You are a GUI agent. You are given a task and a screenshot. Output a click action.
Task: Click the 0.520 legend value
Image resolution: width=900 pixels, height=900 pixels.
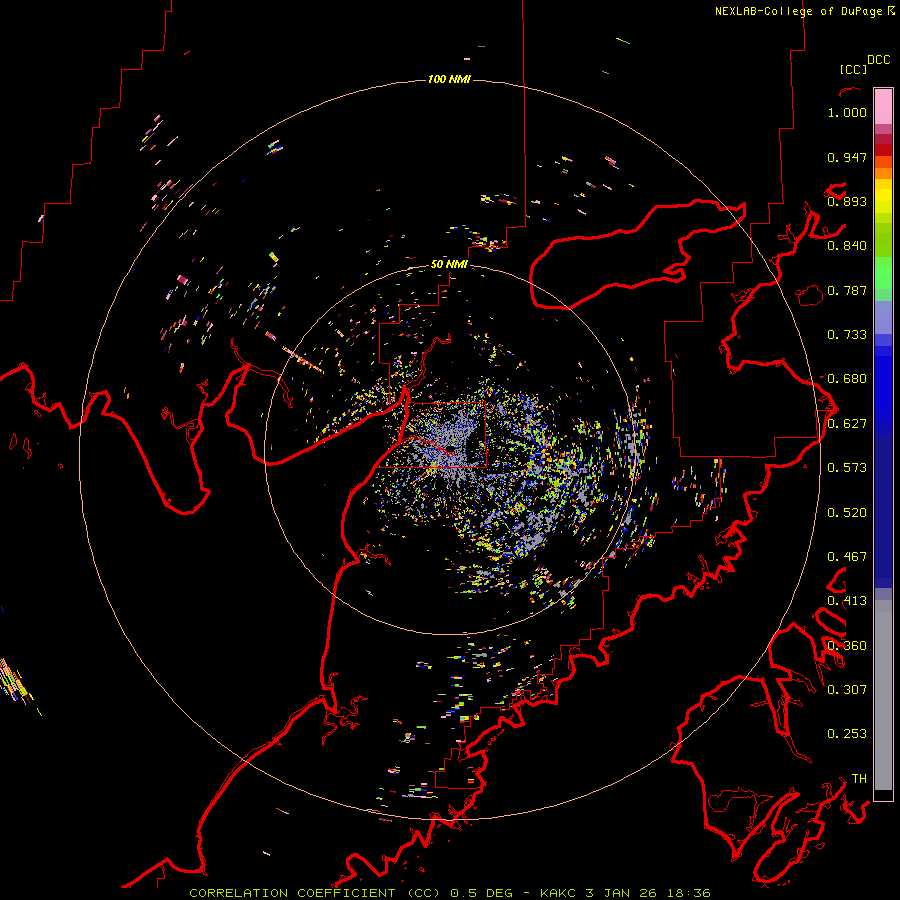[847, 513]
